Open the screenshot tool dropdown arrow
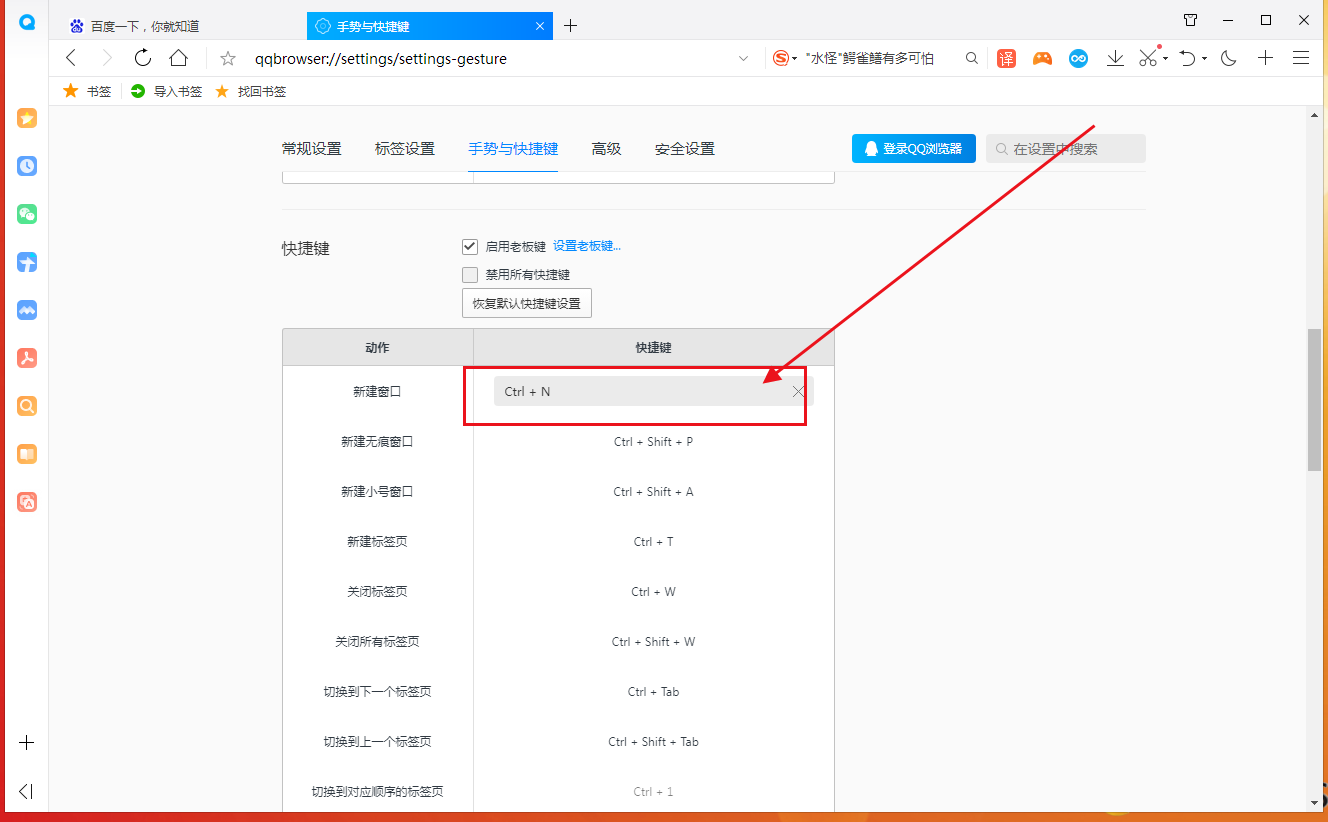Image resolution: width=1328 pixels, height=822 pixels. (x=1166, y=59)
